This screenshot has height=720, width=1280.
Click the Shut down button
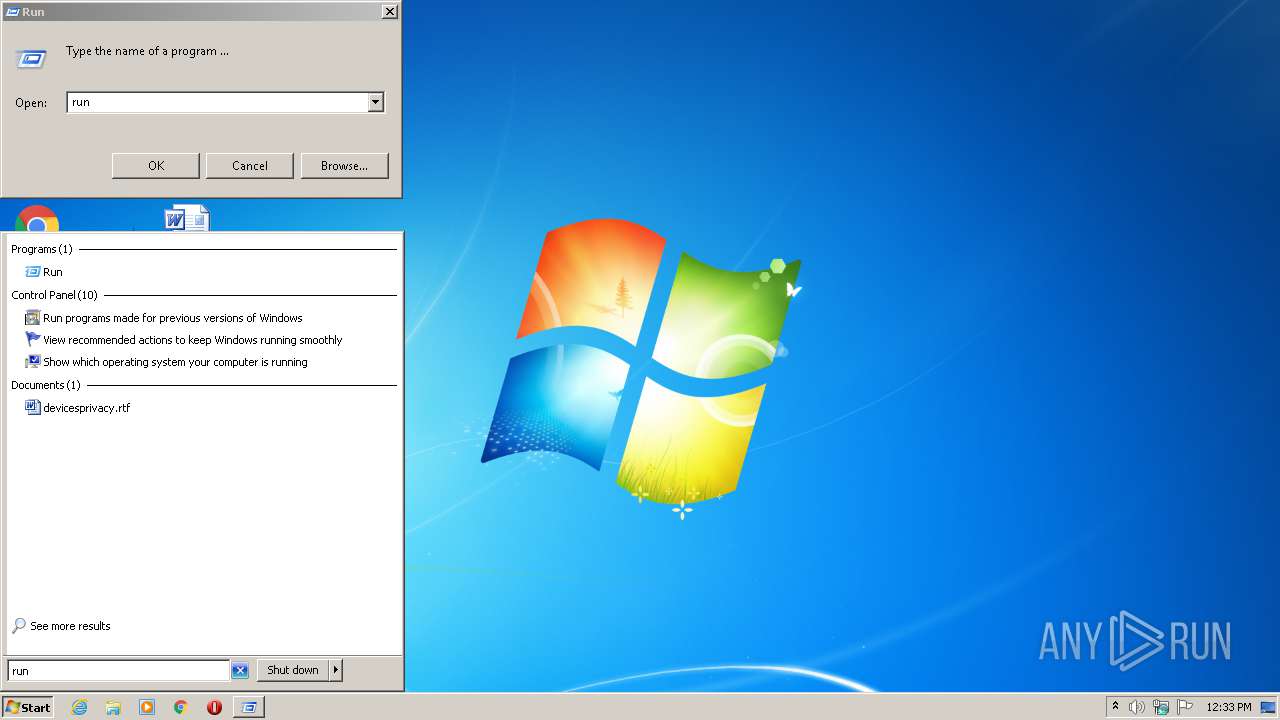coord(293,670)
